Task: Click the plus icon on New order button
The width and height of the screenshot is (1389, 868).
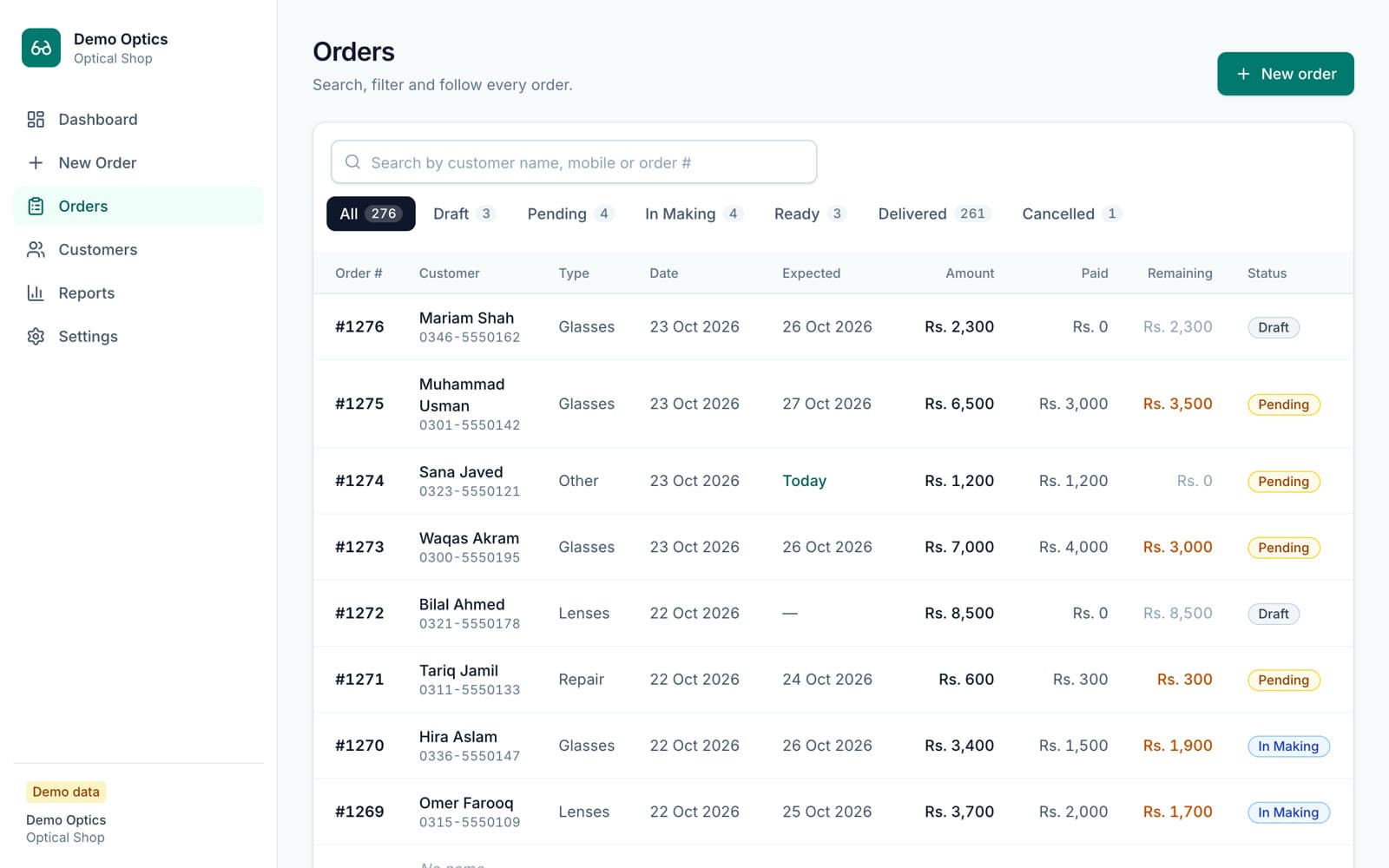Action: 1243,74
